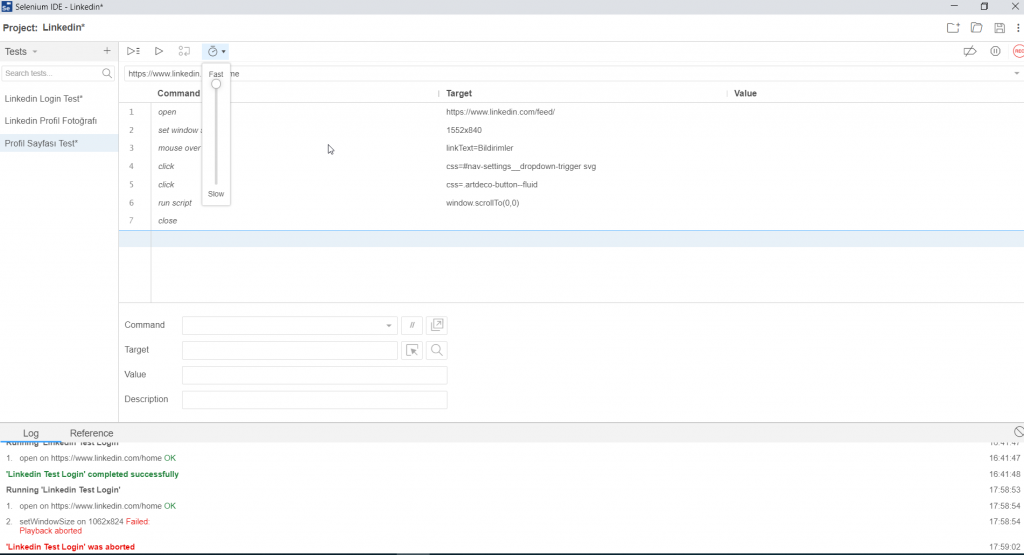The height and width of the screenshot is (555, 1024).
Task: Click the https://www.linkedin.com/feed/ target cell
Action: click(x=500, y=112)
